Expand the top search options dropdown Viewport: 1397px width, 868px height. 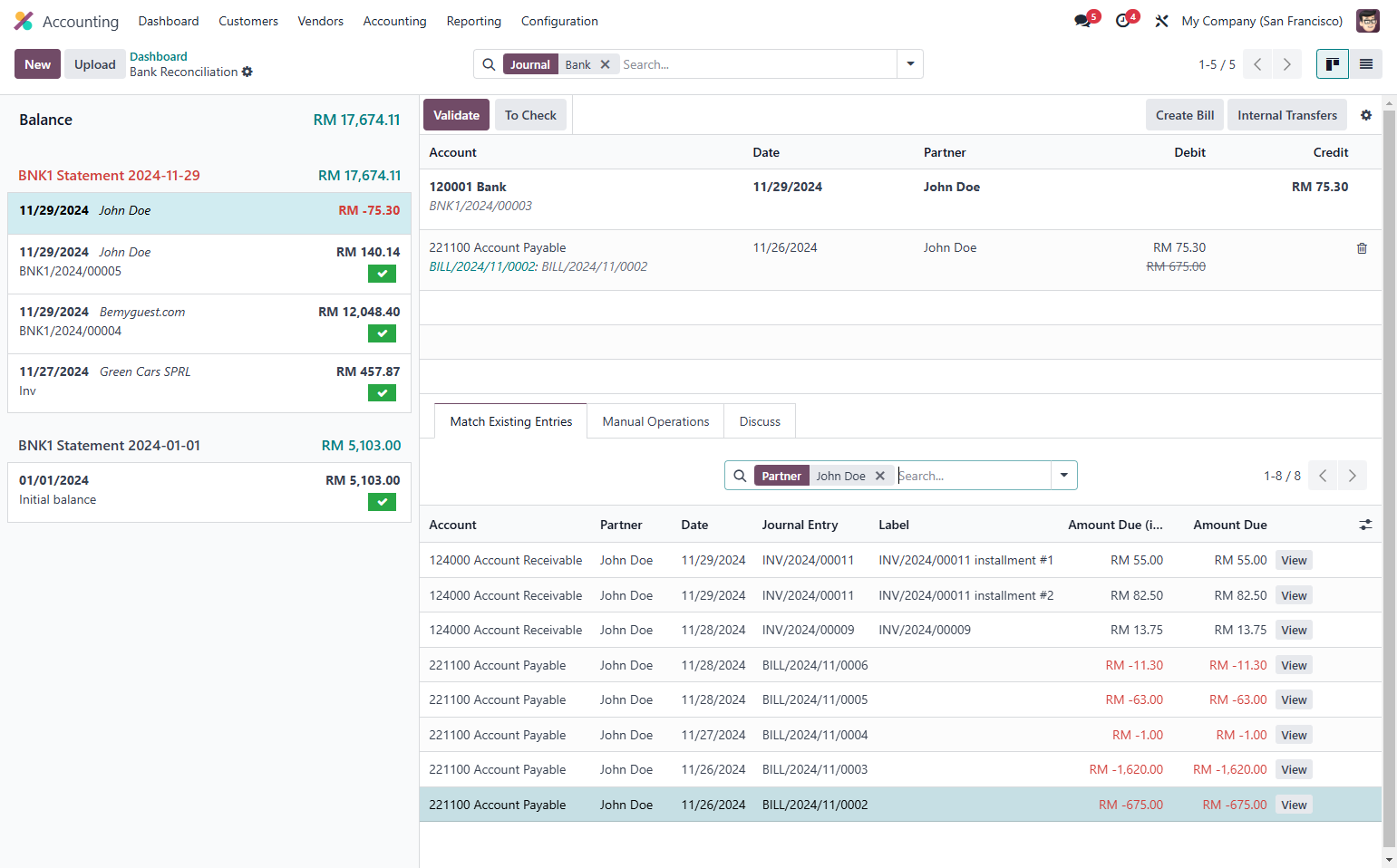pos(910,64)
